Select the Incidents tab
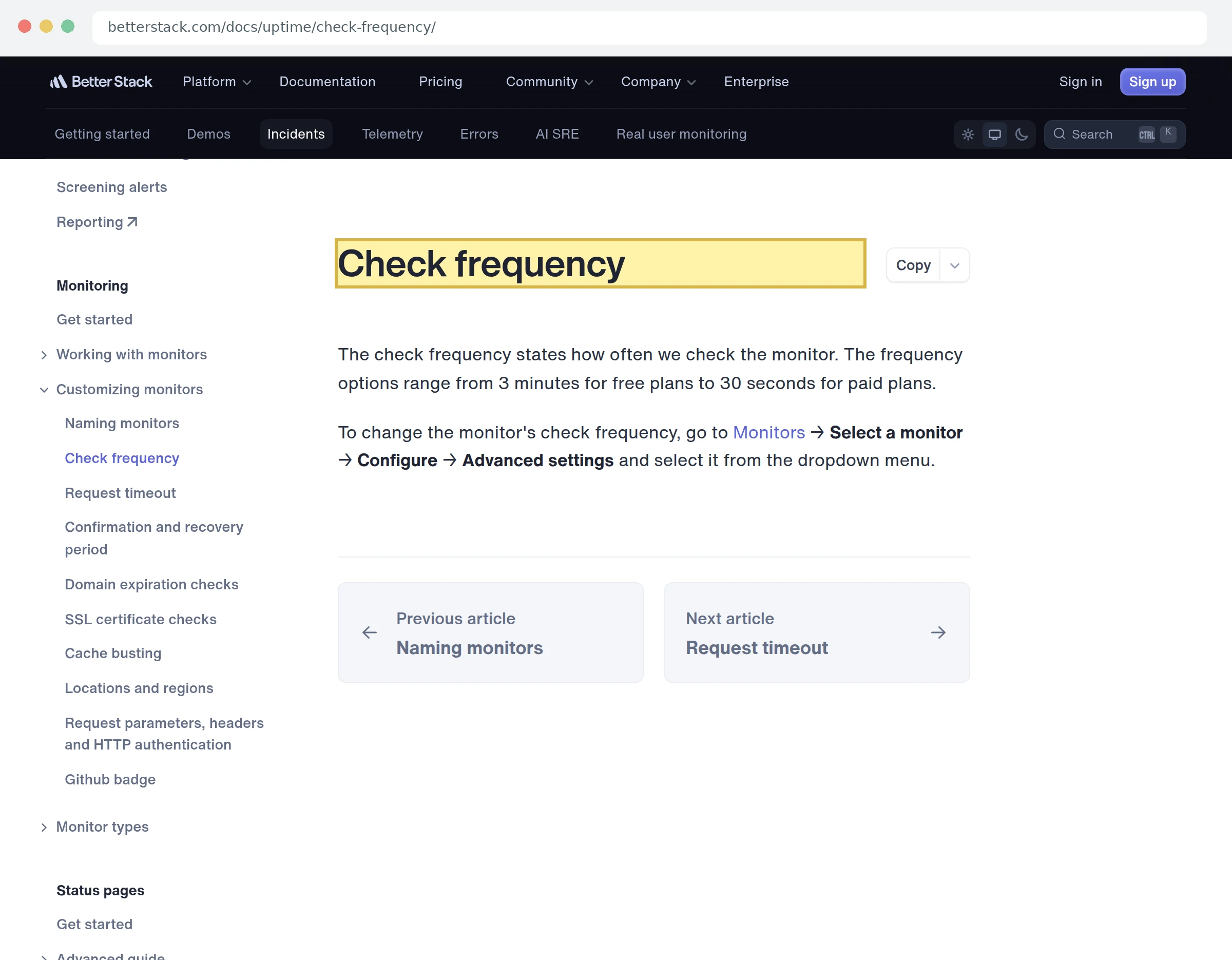 click(x=296, y=134)
